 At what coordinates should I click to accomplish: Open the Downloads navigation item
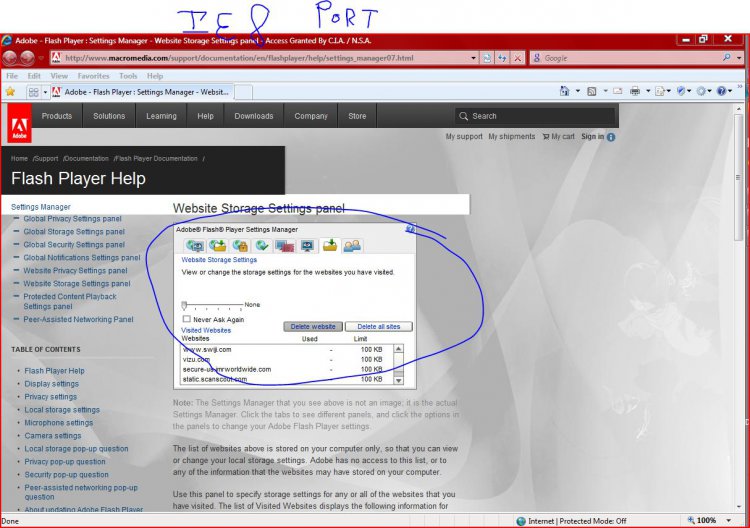pyautogui.click(x=254, y=116)
